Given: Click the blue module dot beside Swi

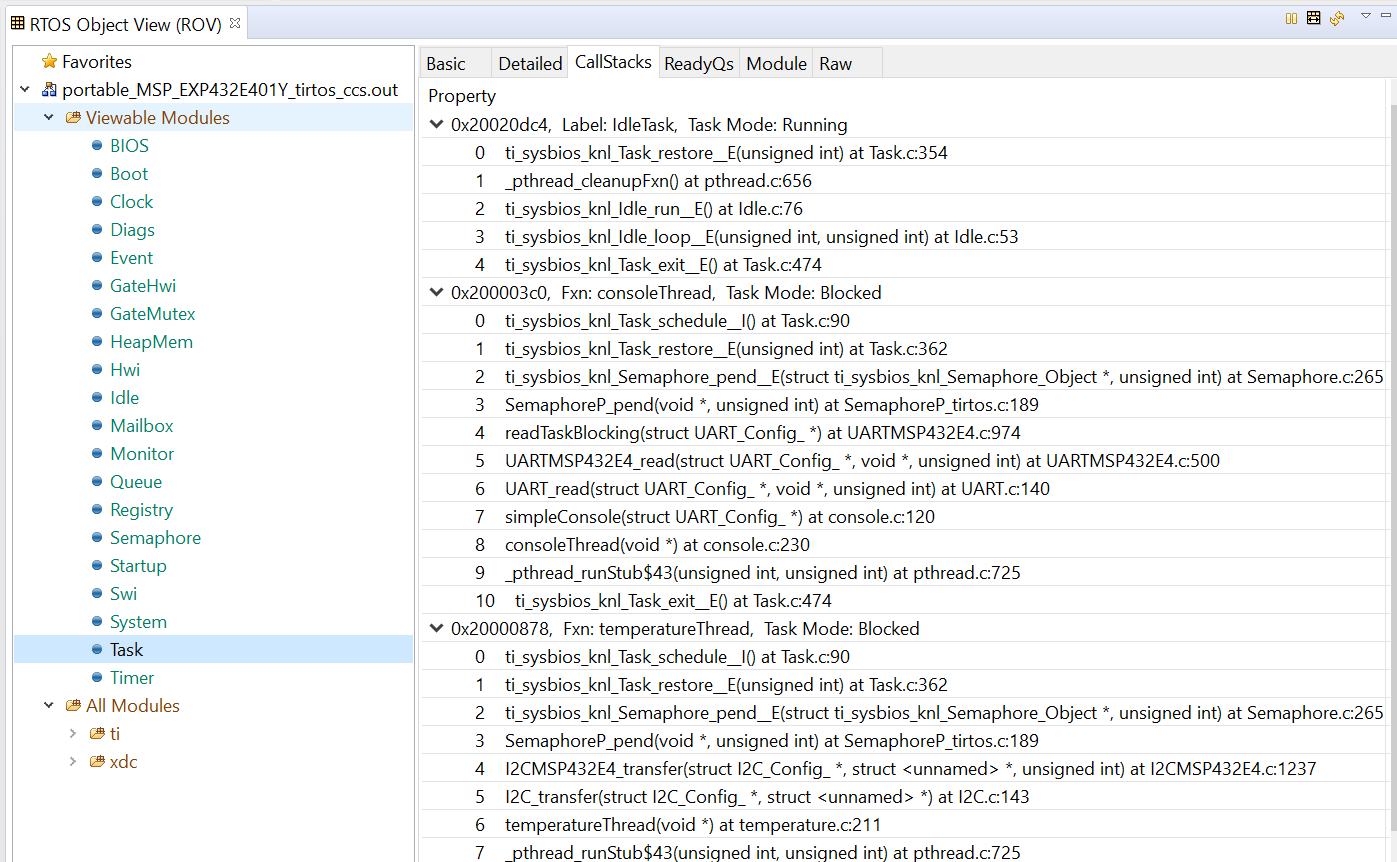Looking at the screenshot, I should click(x=97, y=594).
